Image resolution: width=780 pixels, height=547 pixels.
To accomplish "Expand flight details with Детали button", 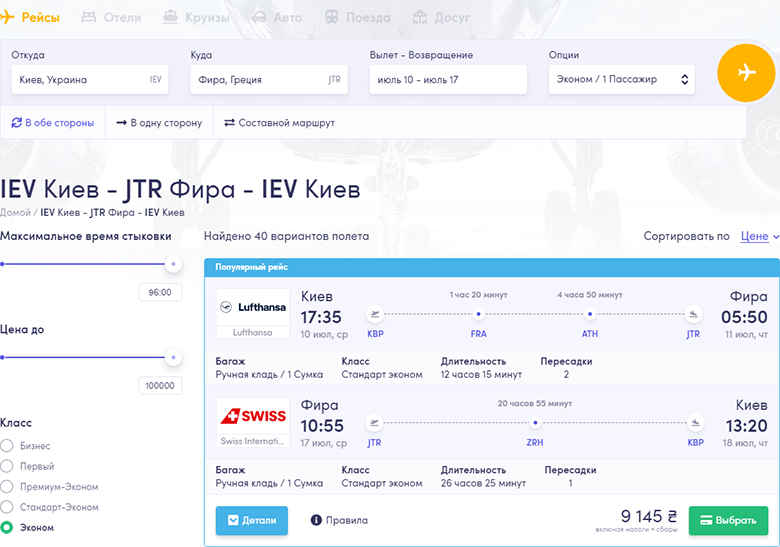I will point(252,521).
